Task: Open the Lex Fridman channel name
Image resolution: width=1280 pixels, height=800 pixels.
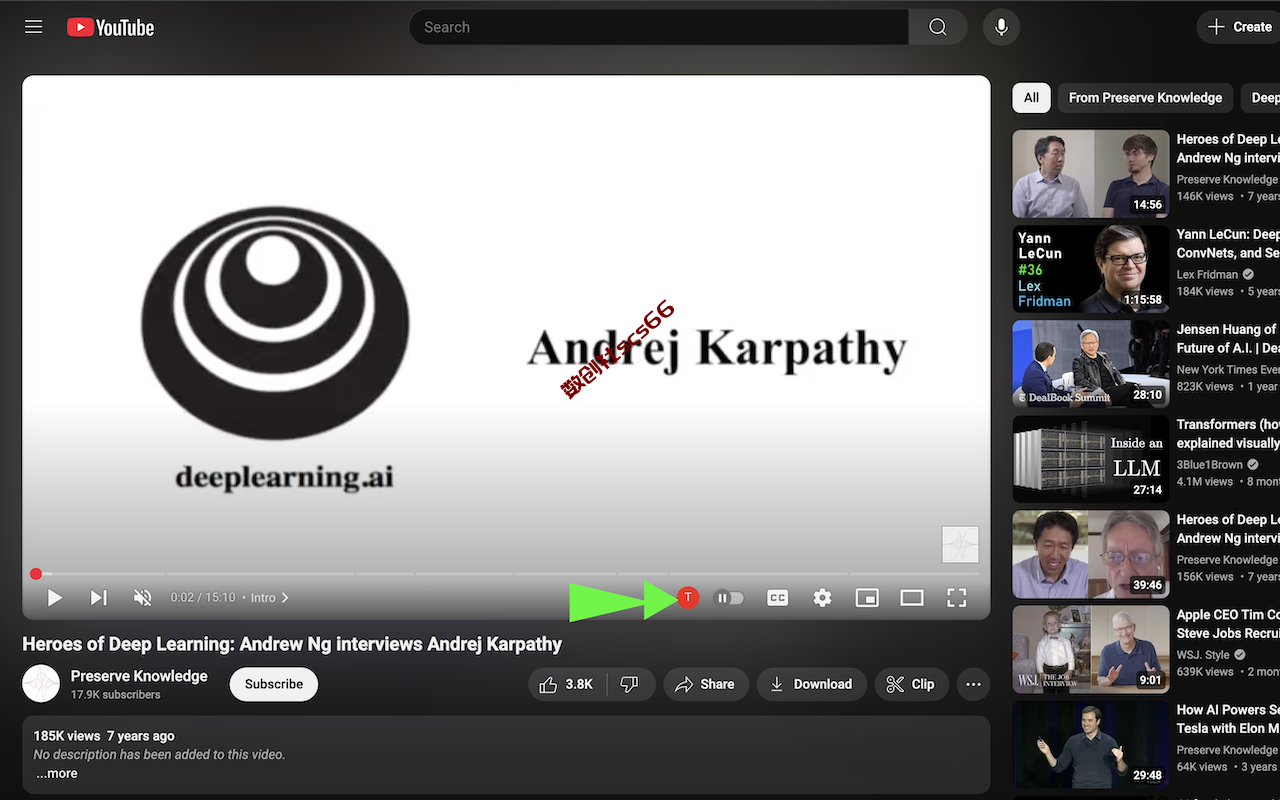Action: (1208, 274)
